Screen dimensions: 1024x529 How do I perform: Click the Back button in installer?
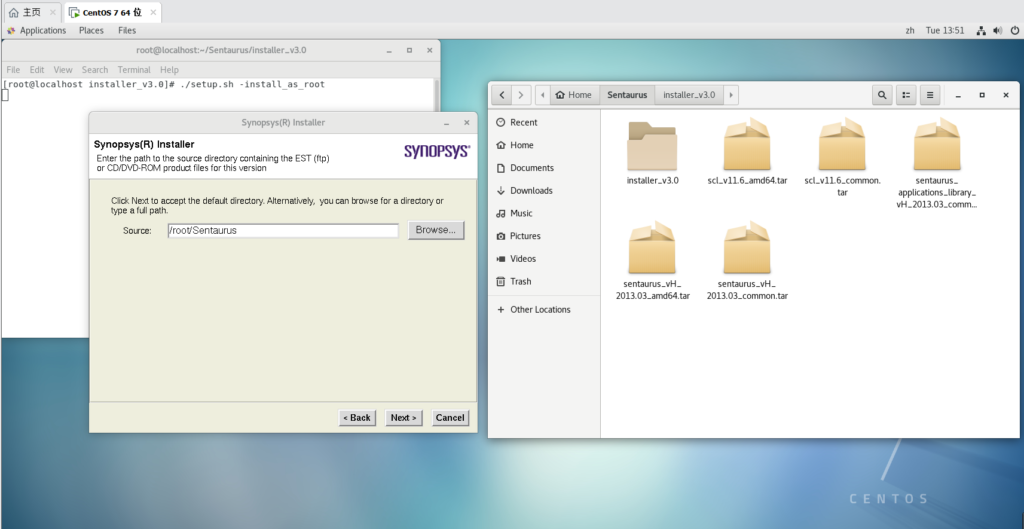click(357, 417)
